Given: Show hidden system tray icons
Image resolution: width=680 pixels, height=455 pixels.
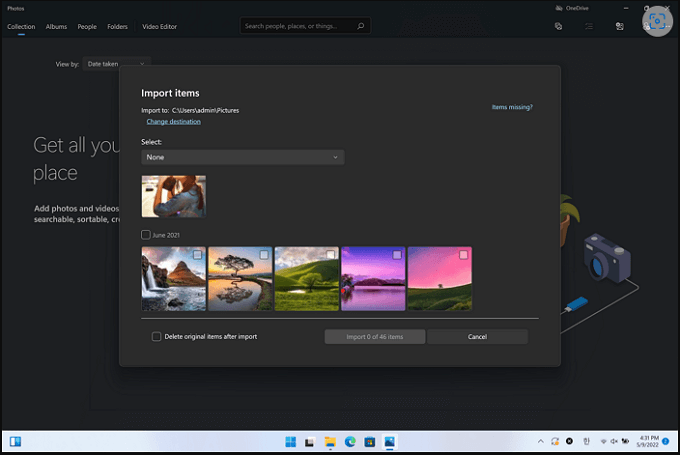Looking at the screenshot, I should (540, 441).
